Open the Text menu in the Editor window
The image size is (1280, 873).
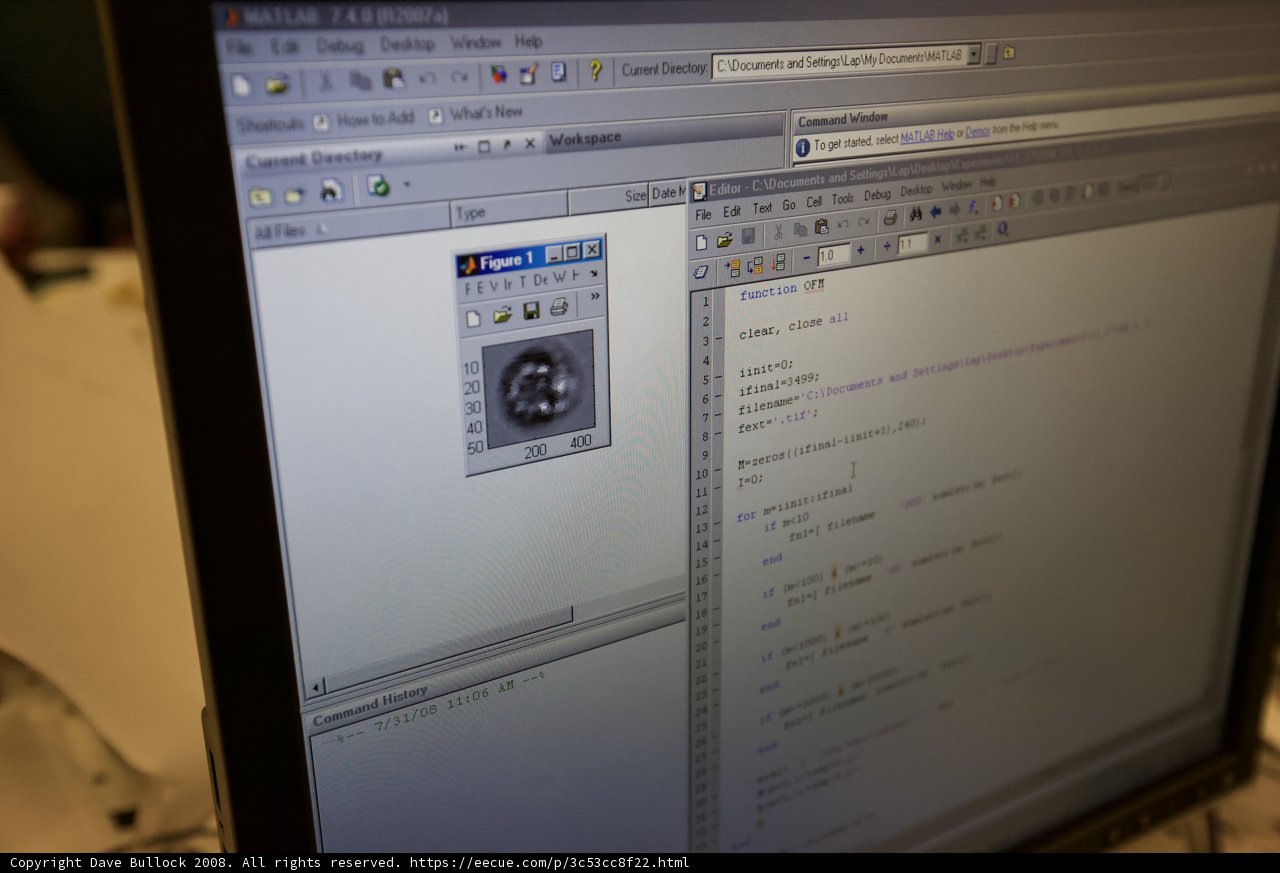click(762, 208)
